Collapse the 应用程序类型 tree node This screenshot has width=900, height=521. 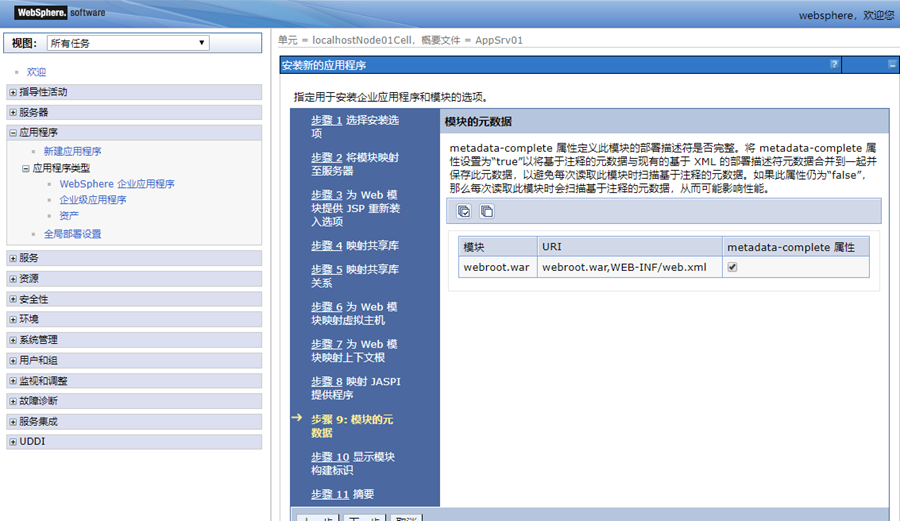(26, 168)
